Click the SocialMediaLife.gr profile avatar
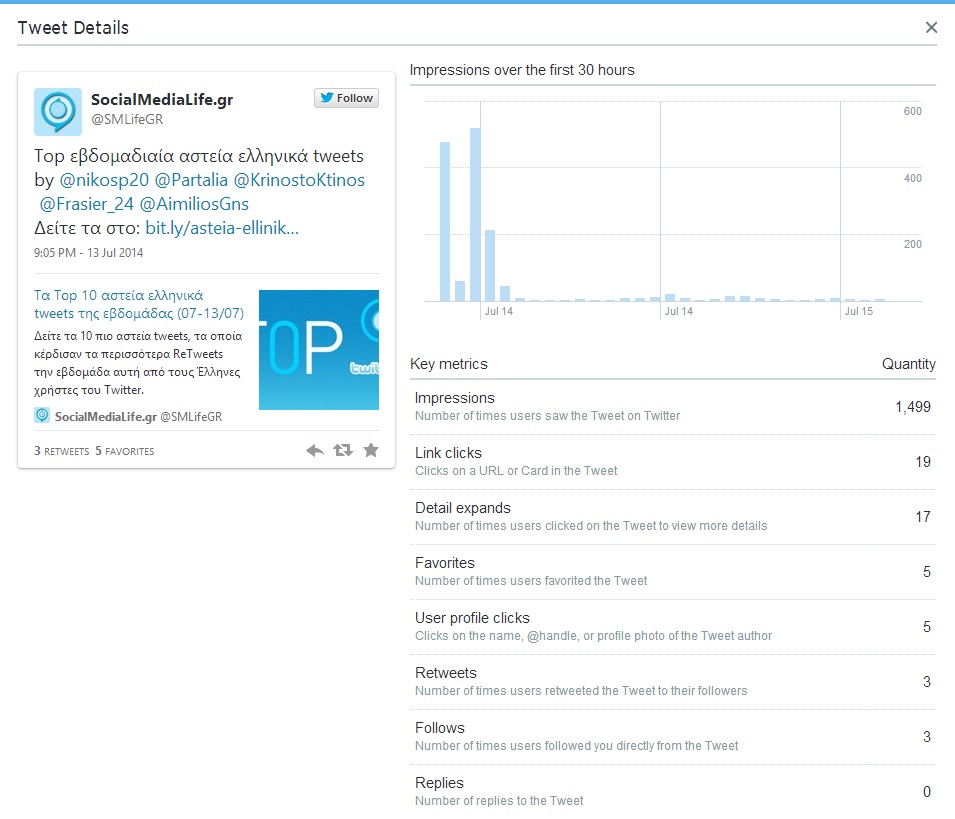 pos(58,111)
